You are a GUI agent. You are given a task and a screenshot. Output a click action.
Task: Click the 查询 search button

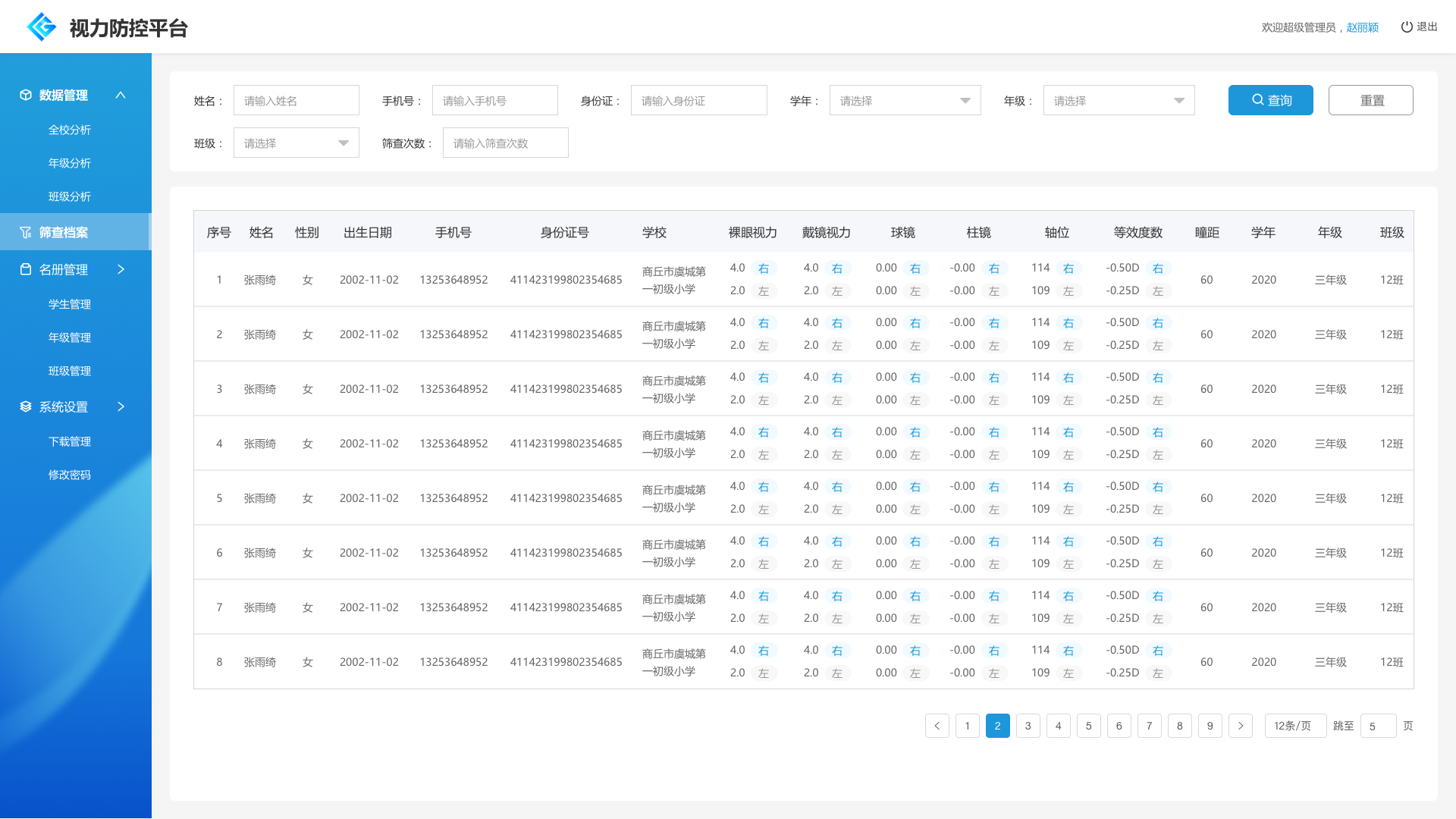tap(1271, 100)
